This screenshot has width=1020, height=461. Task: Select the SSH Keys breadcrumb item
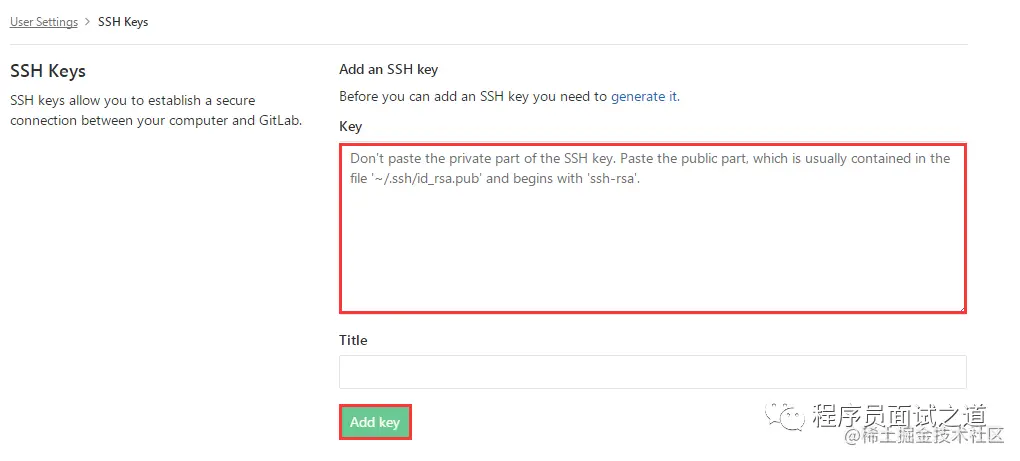tap(123, 22)
